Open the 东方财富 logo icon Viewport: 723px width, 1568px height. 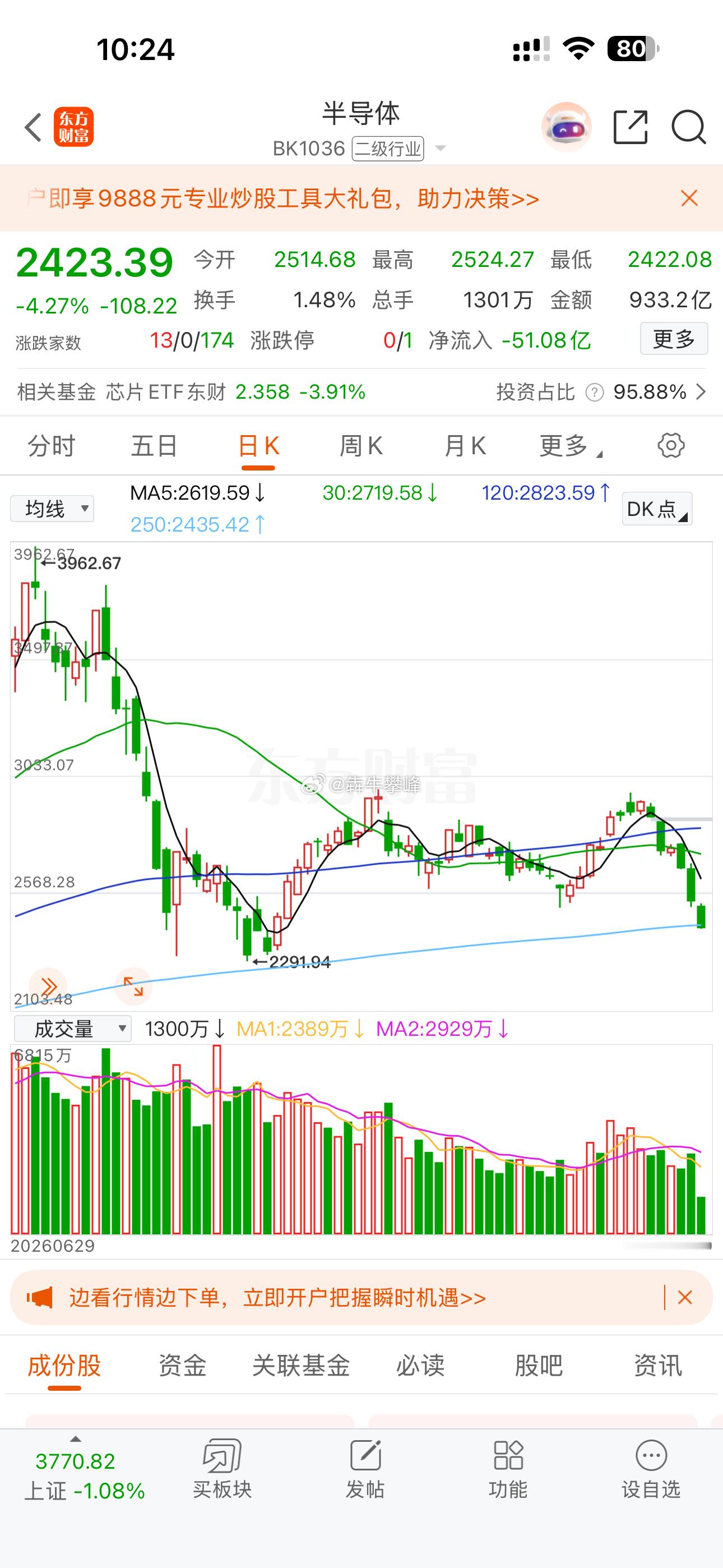pos(73,127)
